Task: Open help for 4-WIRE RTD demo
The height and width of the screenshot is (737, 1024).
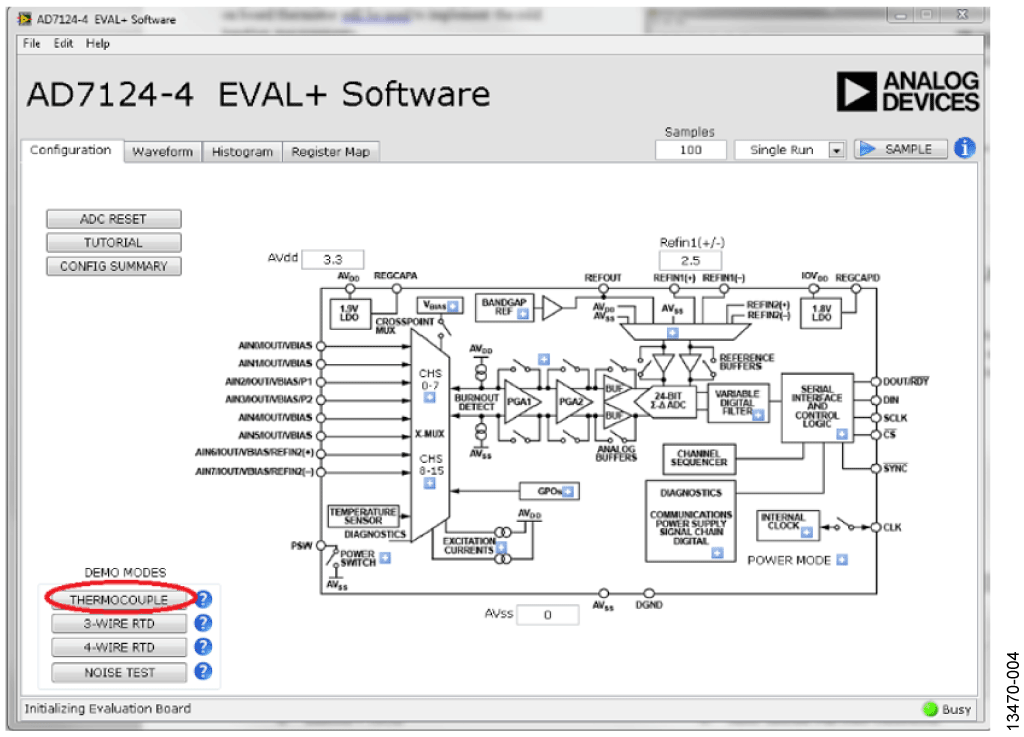Action: coord(204,646)
